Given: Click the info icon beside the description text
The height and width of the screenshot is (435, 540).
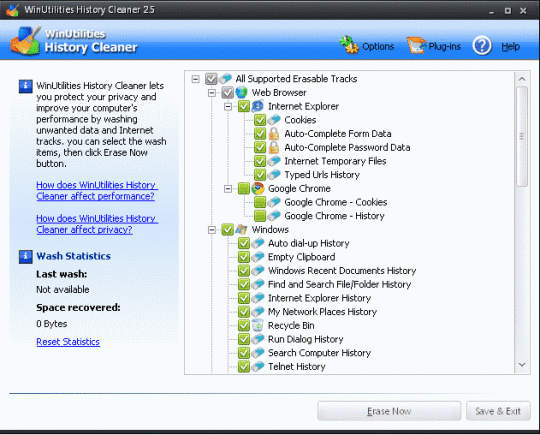Looking at the screenshot, I should tap(25, 86).
